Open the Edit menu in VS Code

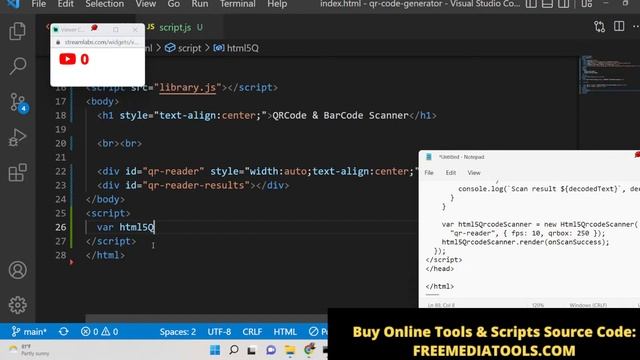(x=65, y=4)
